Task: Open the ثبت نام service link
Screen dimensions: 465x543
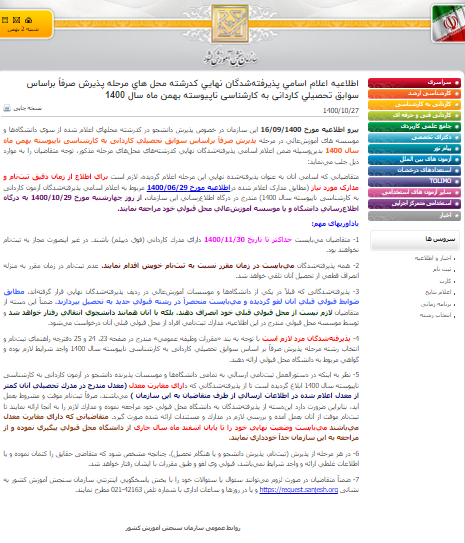Action: [441, 269]
